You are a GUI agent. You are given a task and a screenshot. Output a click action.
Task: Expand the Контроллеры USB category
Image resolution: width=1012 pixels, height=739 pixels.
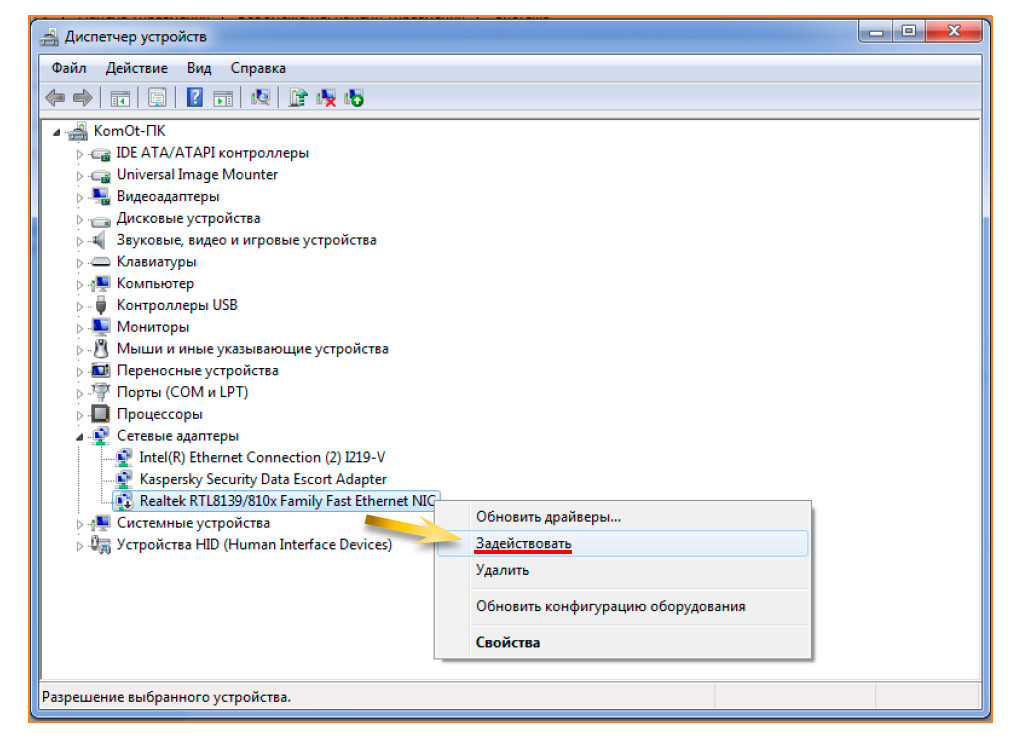(80, 306)
